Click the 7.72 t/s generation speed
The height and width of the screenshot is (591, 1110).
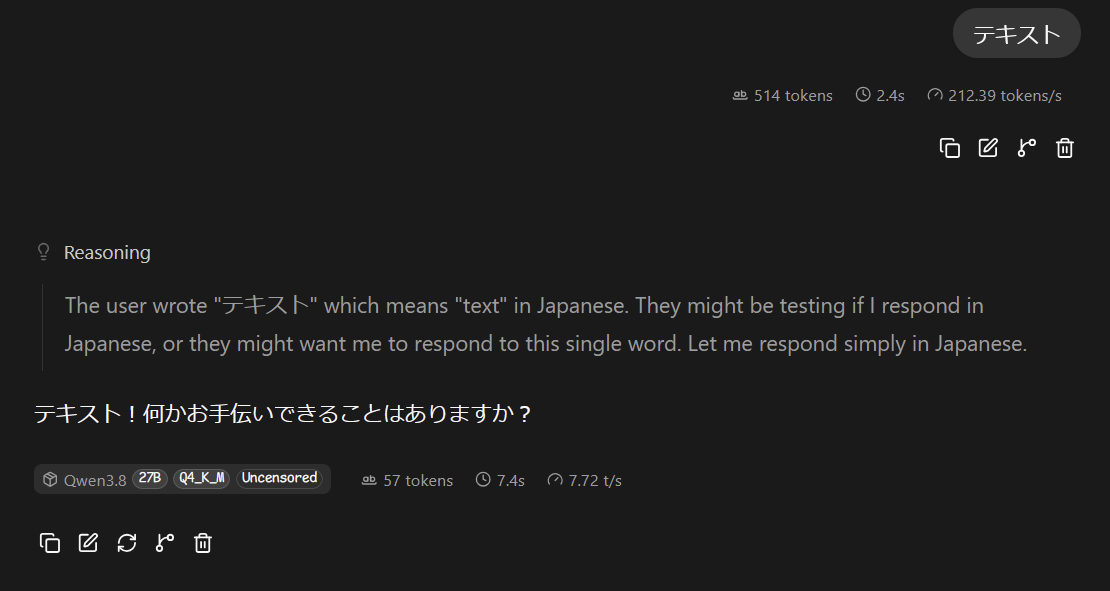pos(585,481)
